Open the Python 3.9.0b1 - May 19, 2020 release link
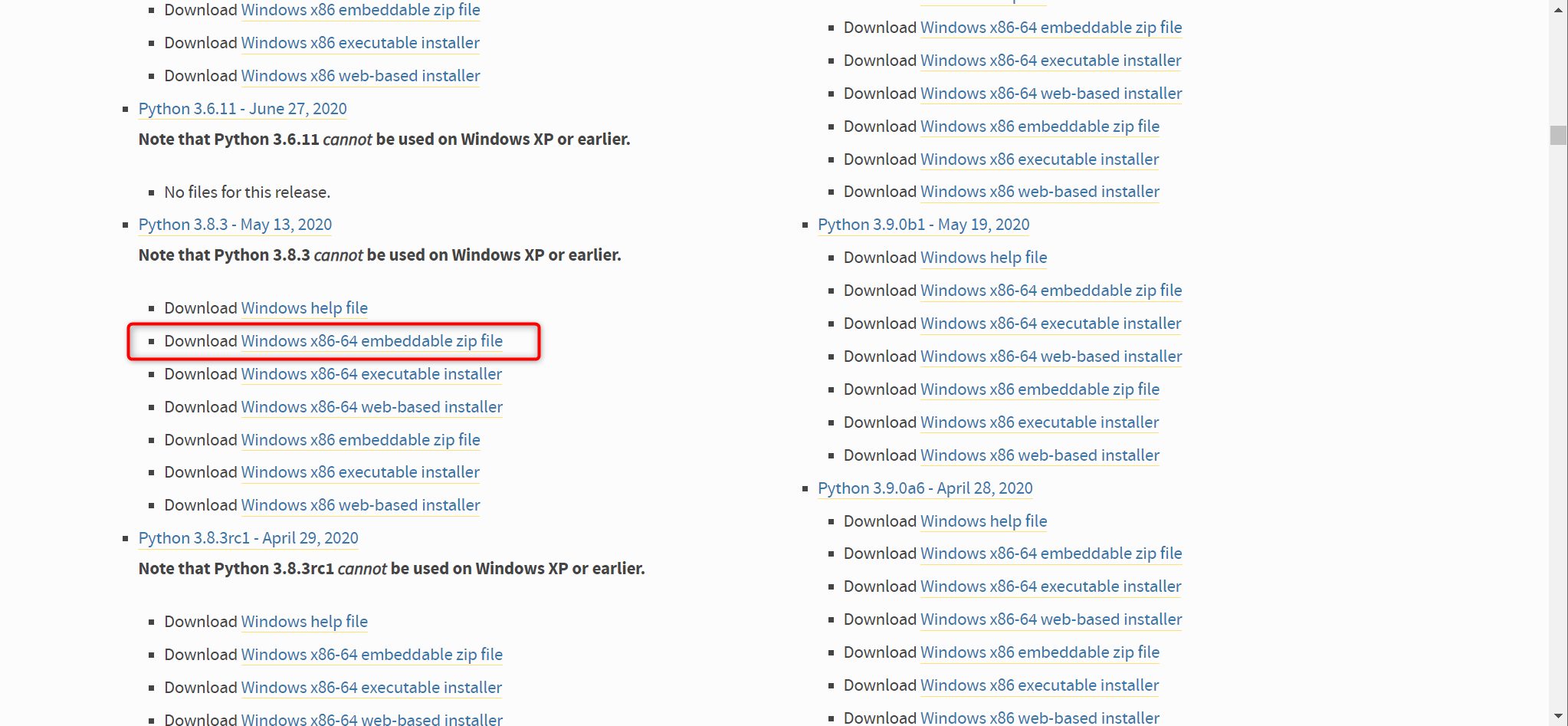This screenshot has height=726, width=1568. click(x=923, y=225)
